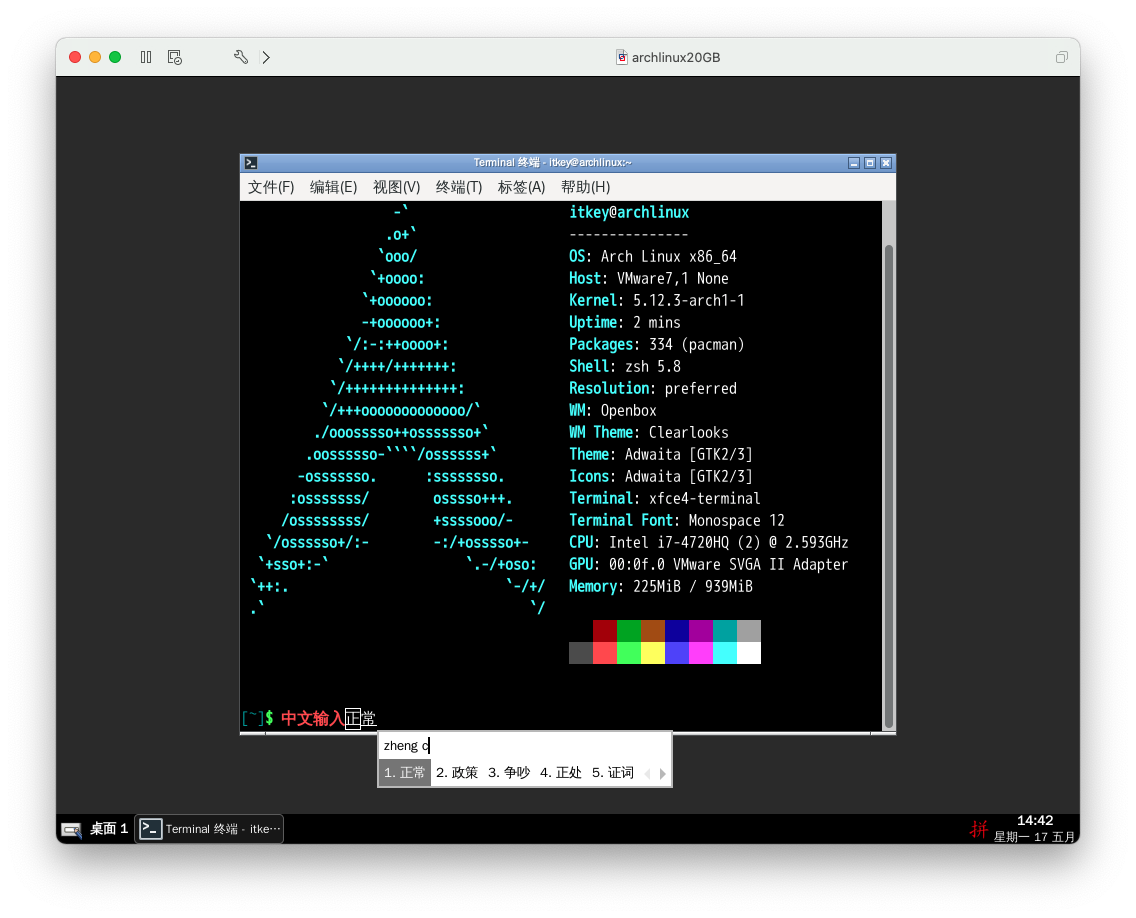
Task: Select candidate 2. 政策
Action: (x=457, y=772)
